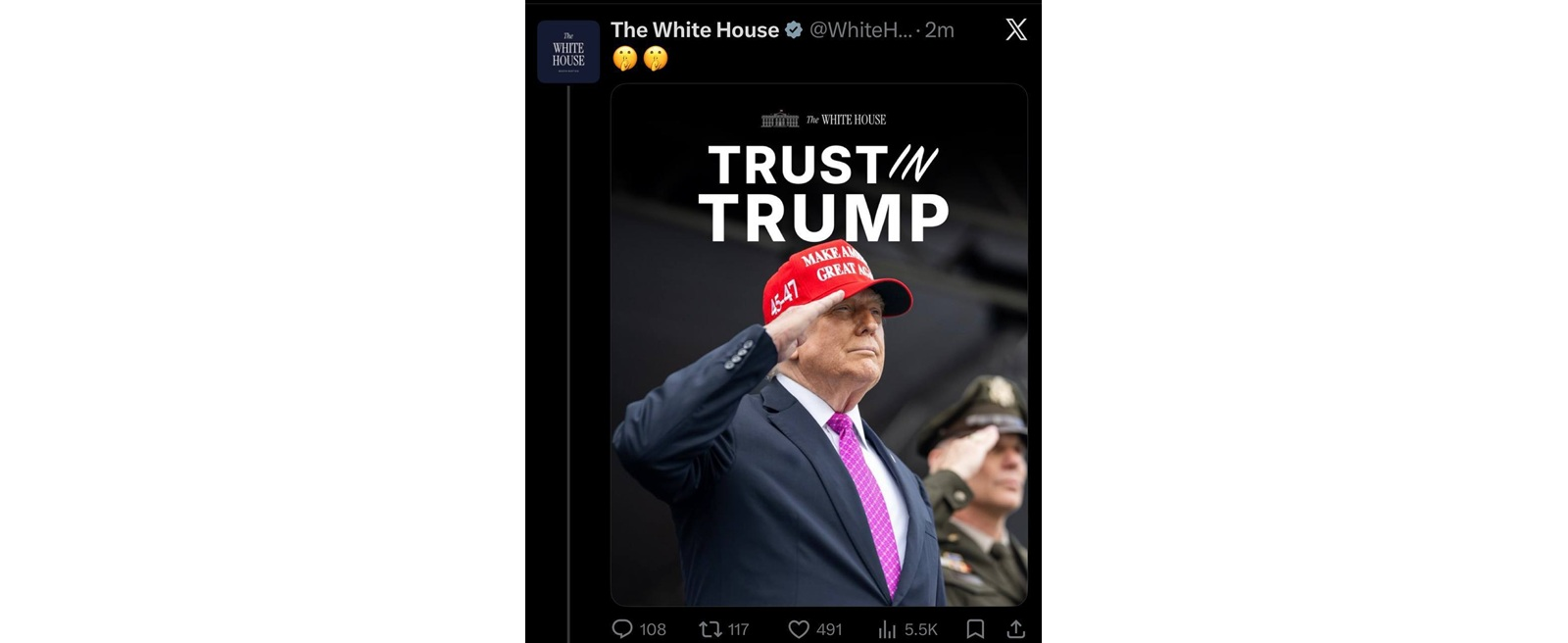The image size is (1568, 643).
Task: Click the 108 replies count
Action: 653,630
